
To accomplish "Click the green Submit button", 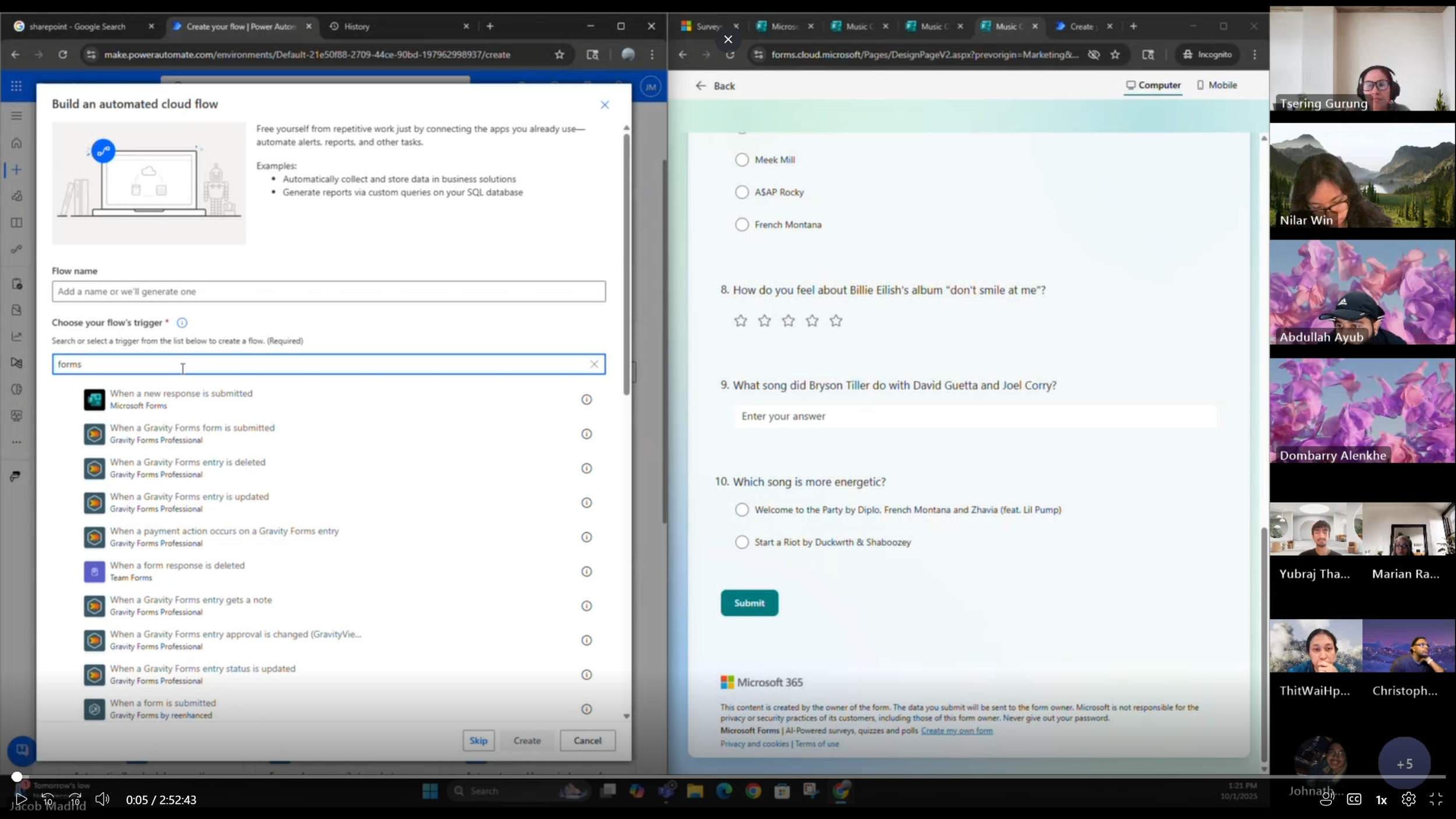I will coord(748,603).
